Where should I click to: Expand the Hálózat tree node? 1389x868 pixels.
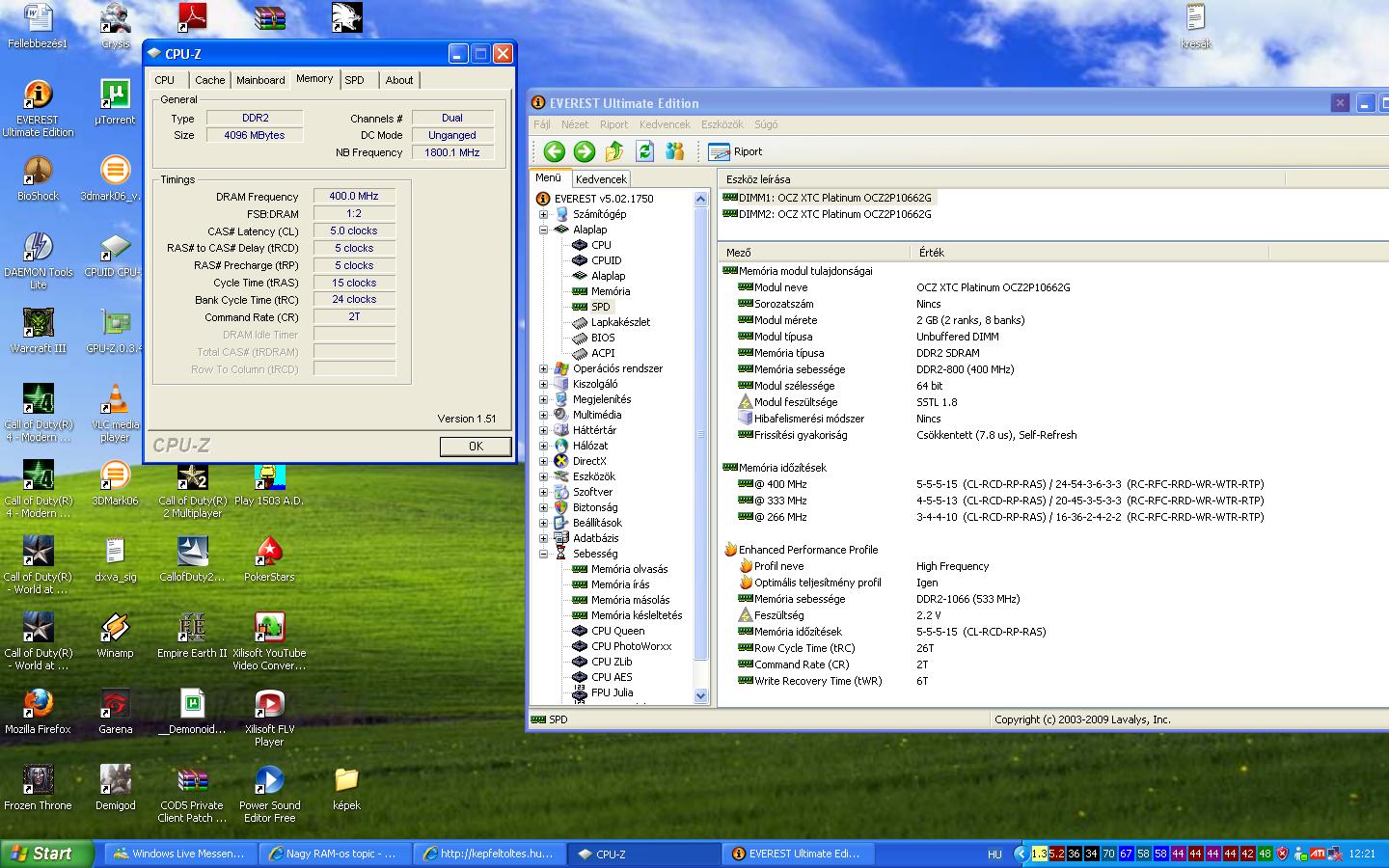pos(543,446)
